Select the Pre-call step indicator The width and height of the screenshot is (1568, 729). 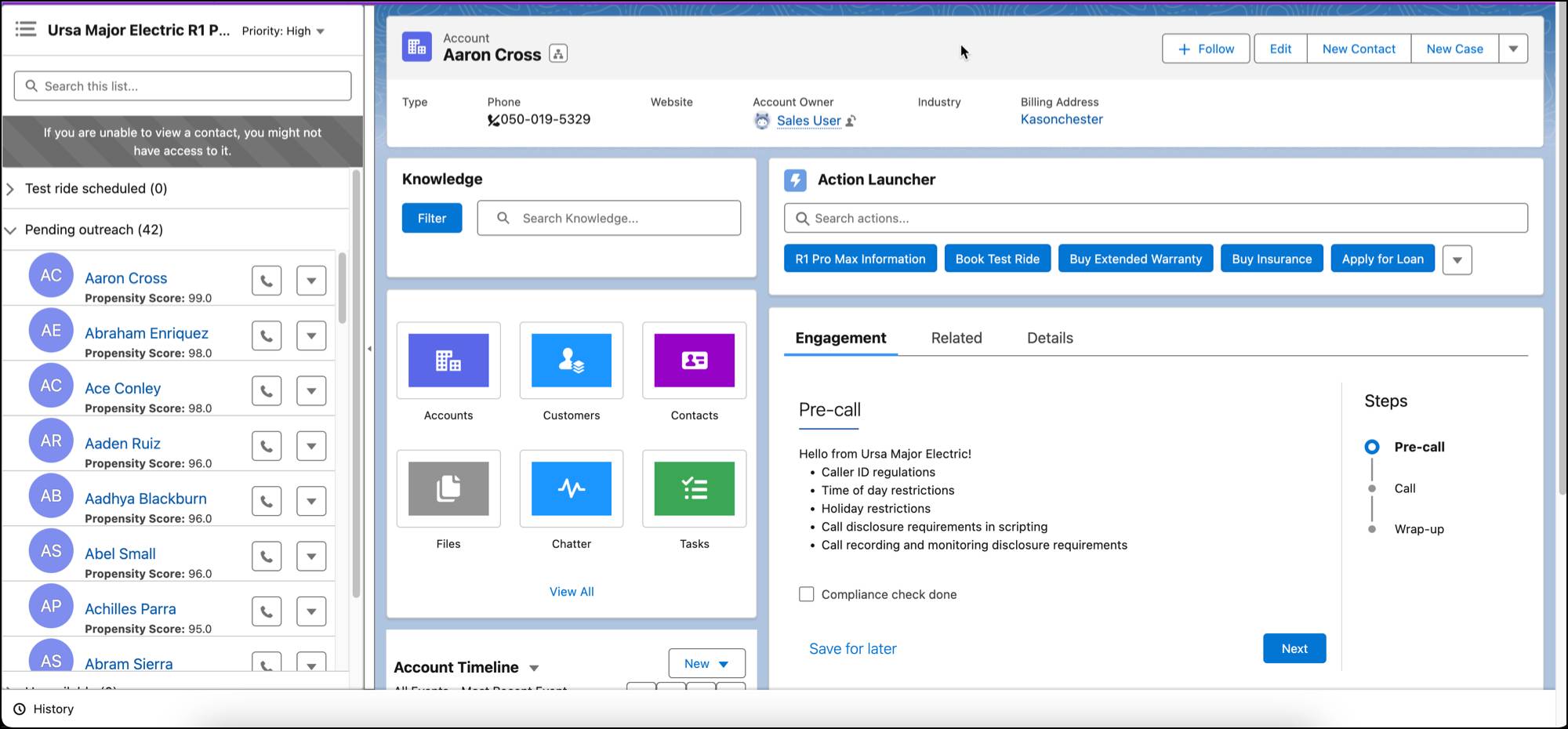pos(1372,447)
